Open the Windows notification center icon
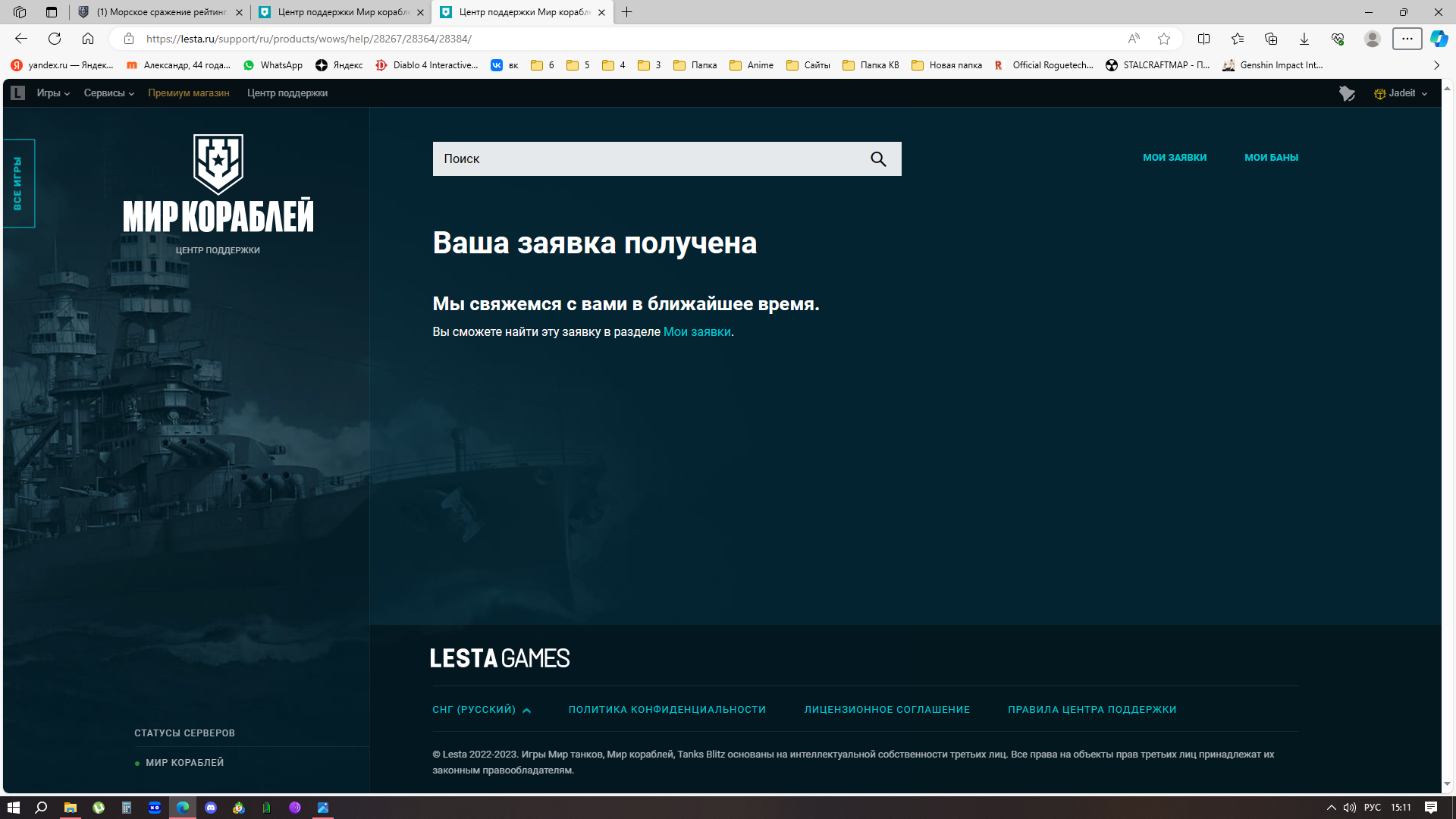Screen dimensions: 1456x819 pyautogui.click(x=1431, y=808)
